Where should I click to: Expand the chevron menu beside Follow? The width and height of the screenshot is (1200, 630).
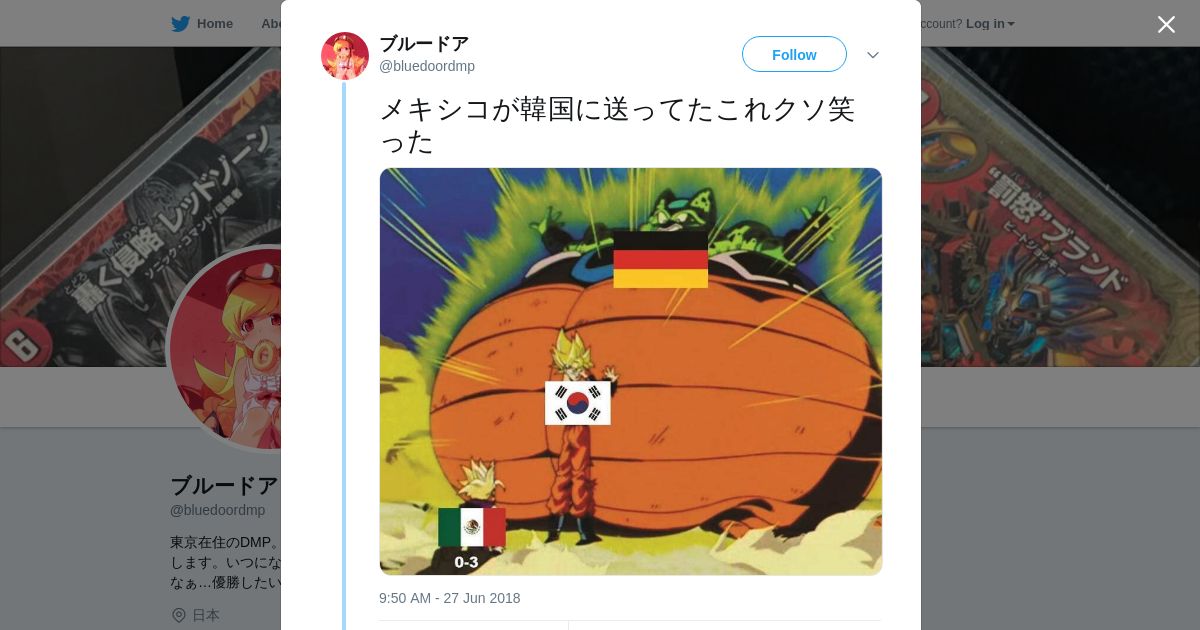tap(872, 55)
